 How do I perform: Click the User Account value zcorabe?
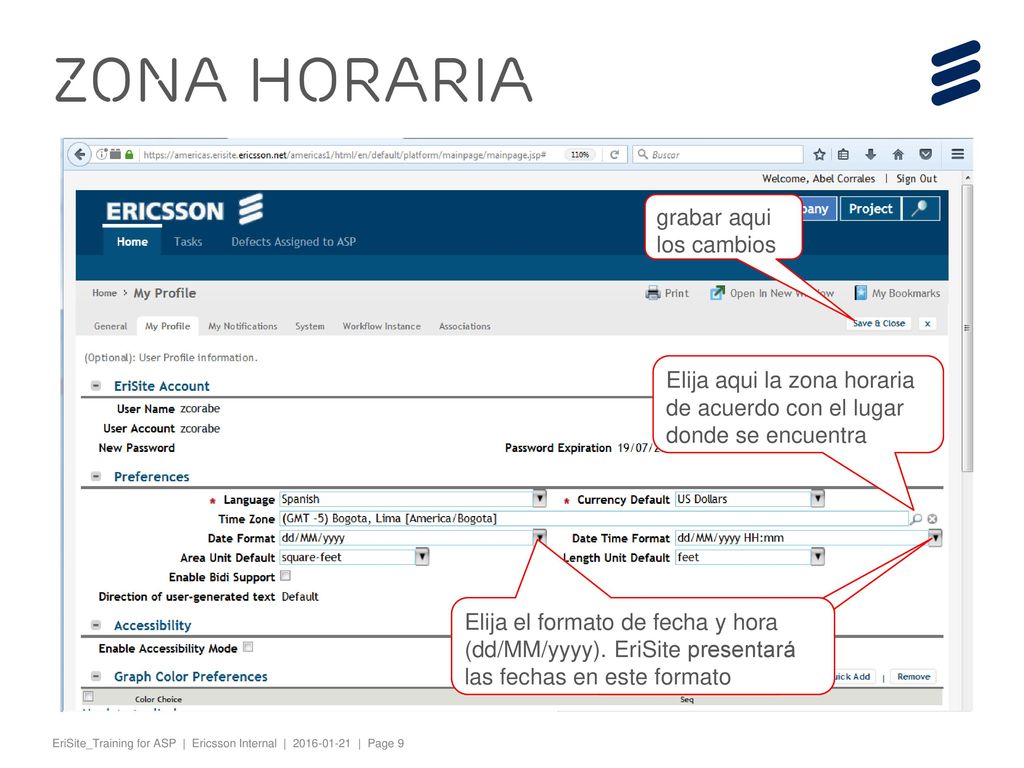pyautogui.click(x=200, y=428)
